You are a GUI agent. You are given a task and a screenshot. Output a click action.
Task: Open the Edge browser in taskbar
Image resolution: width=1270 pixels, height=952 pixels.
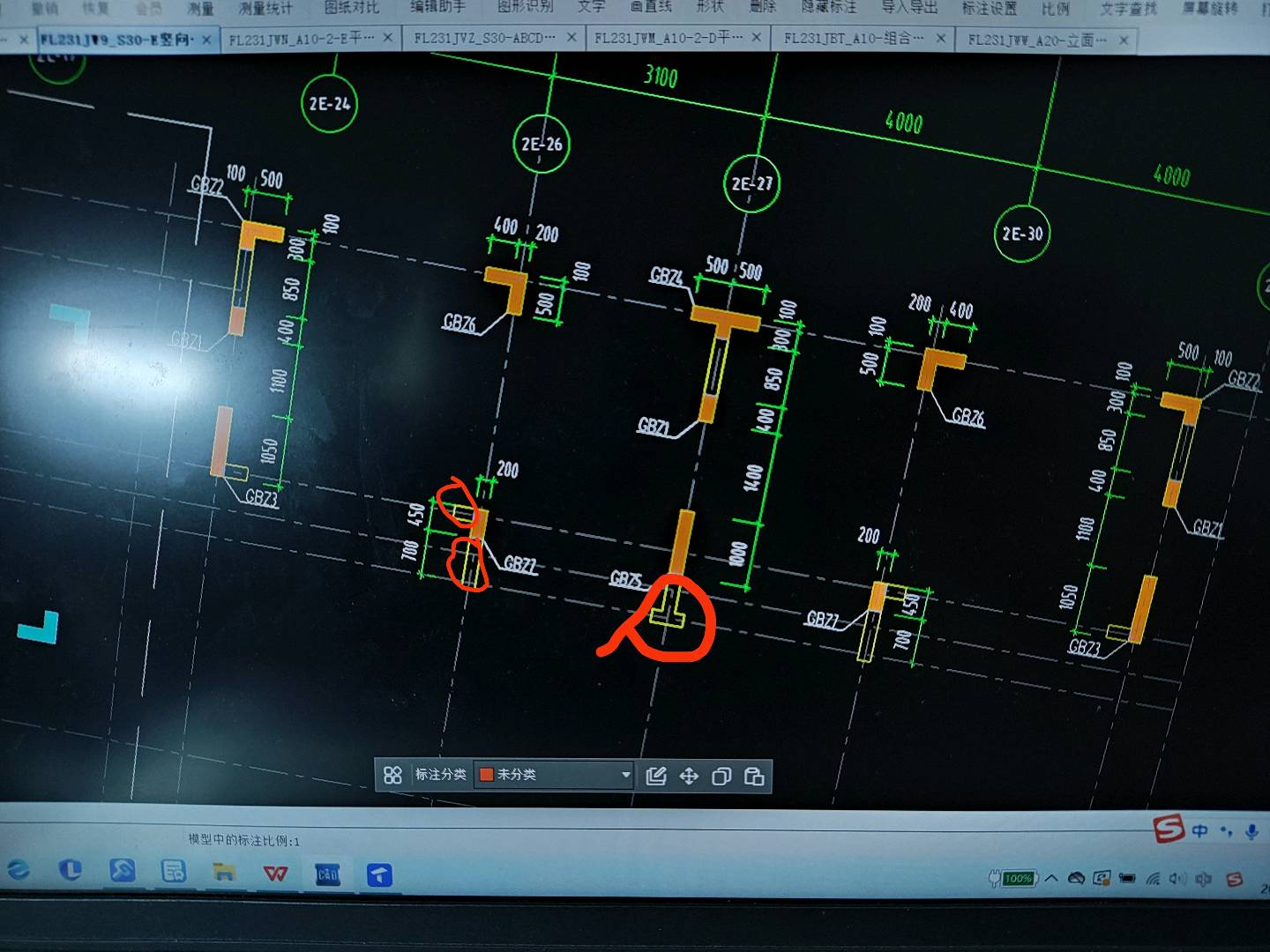point(18,870)
